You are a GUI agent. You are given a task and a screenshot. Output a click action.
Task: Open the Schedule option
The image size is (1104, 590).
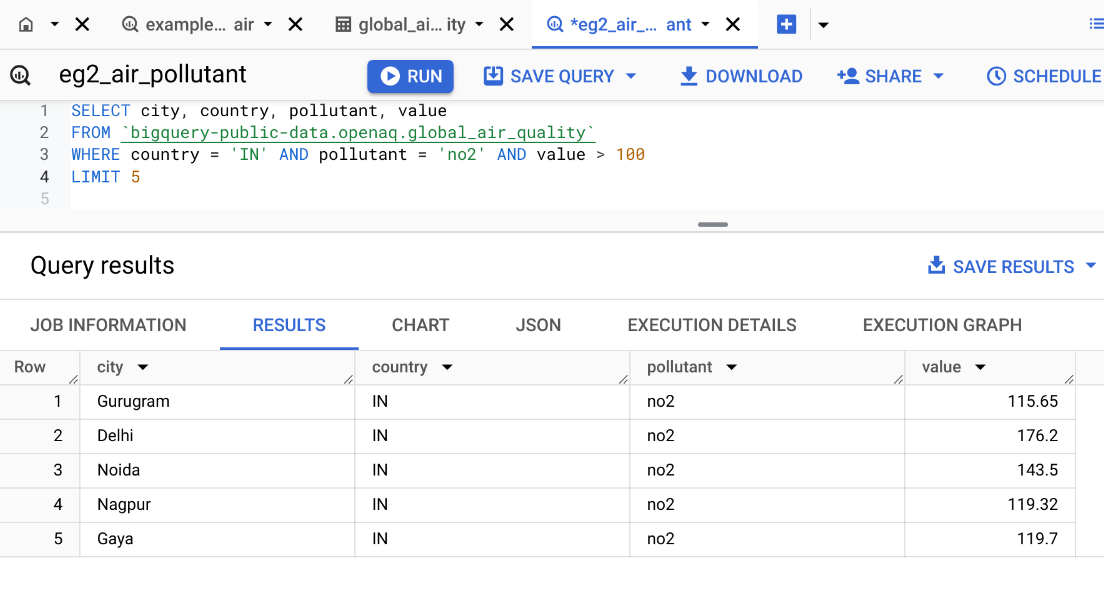(x=1043, y=76)
